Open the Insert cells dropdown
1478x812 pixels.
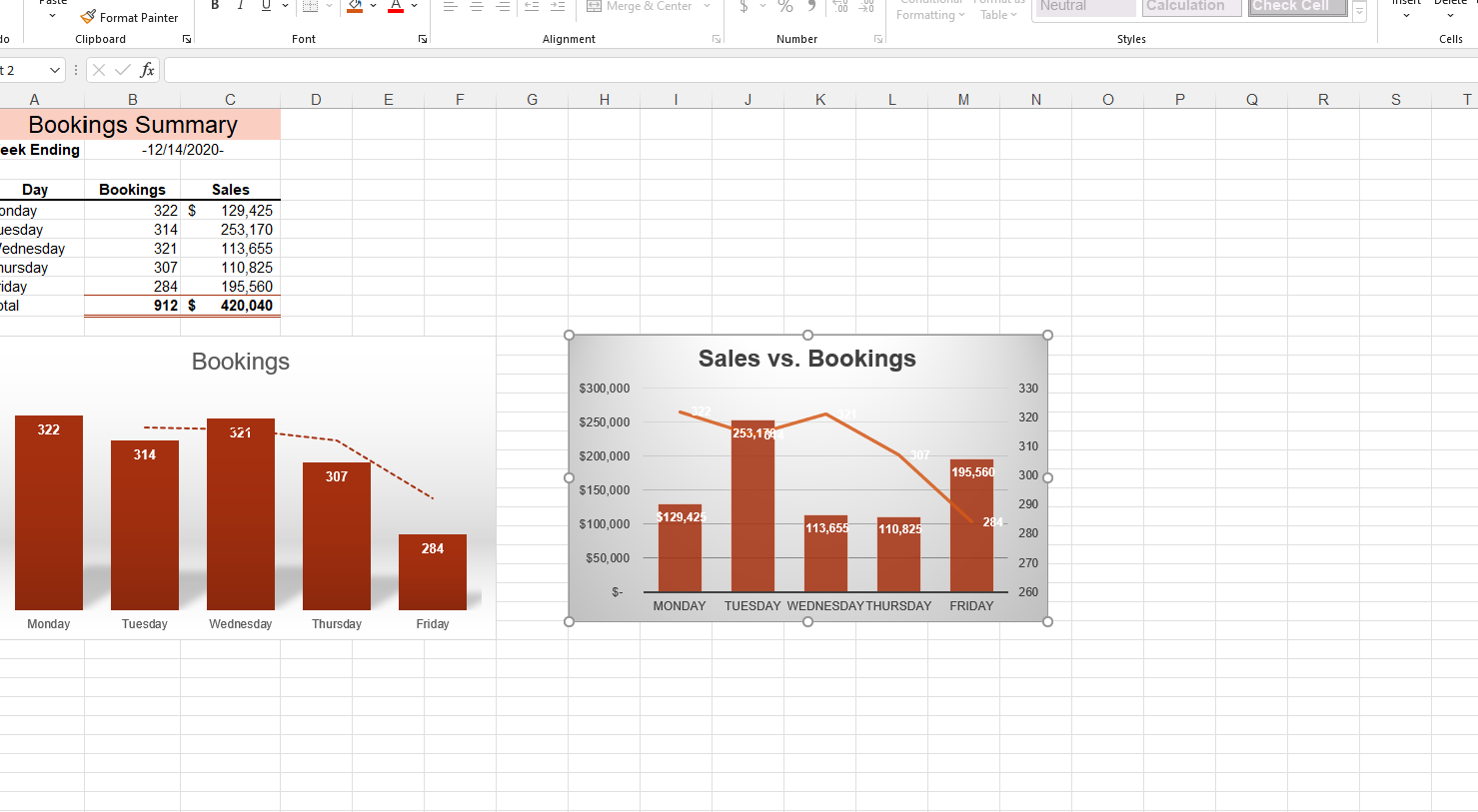(x=1406, y=10)
